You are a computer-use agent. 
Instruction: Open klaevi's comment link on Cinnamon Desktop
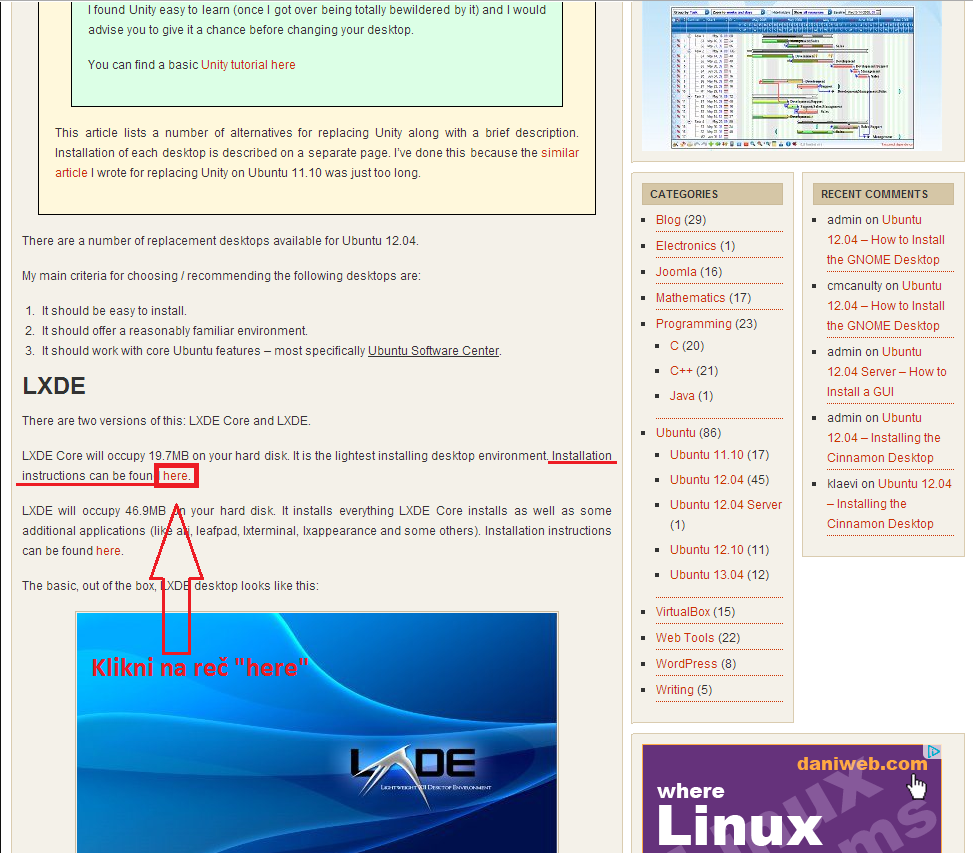tap(889, 504)
